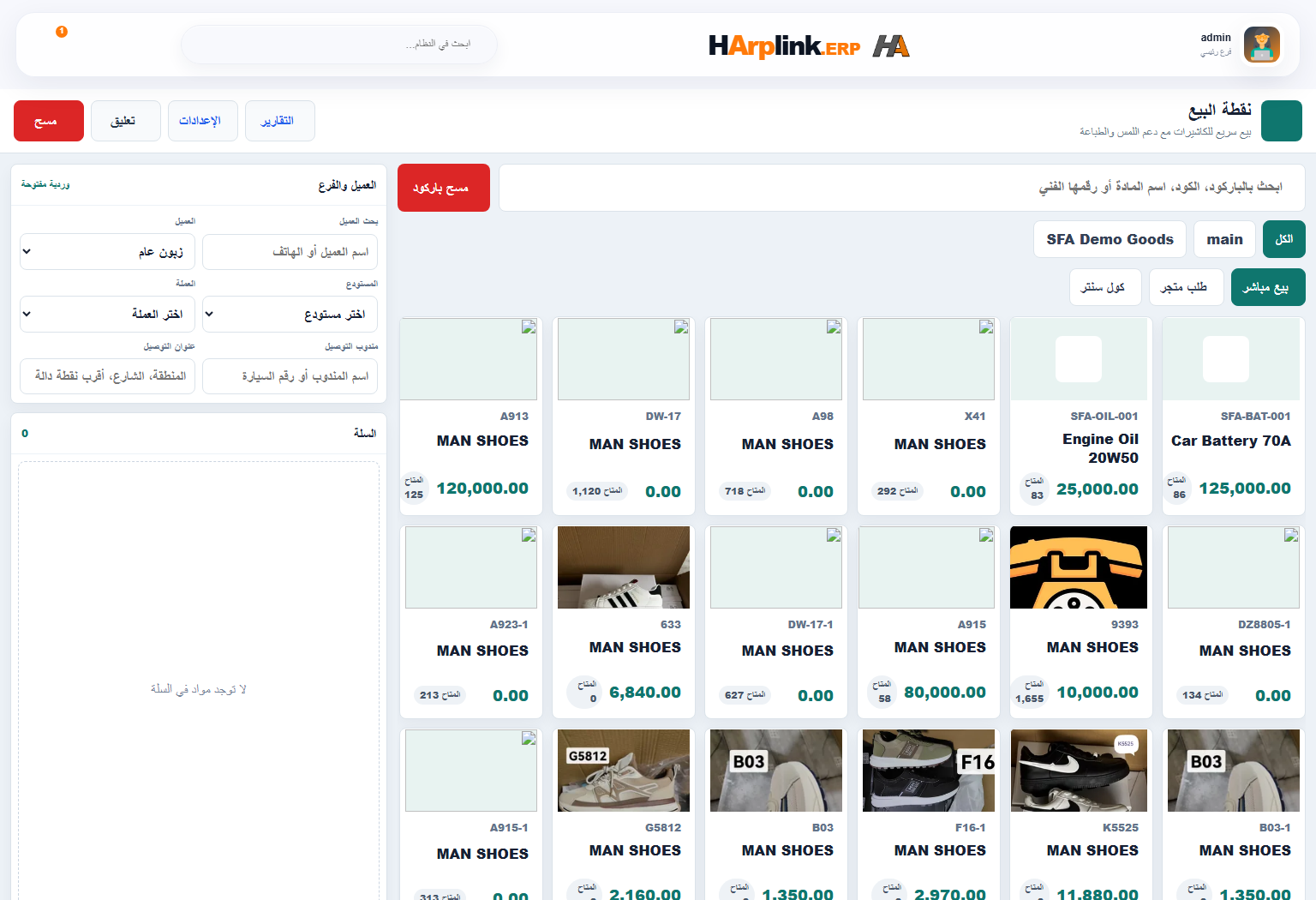Screen dimensions: 1316x900
Task: Click the SFA-OIL-001 product code
Action: pos(1104,417)
